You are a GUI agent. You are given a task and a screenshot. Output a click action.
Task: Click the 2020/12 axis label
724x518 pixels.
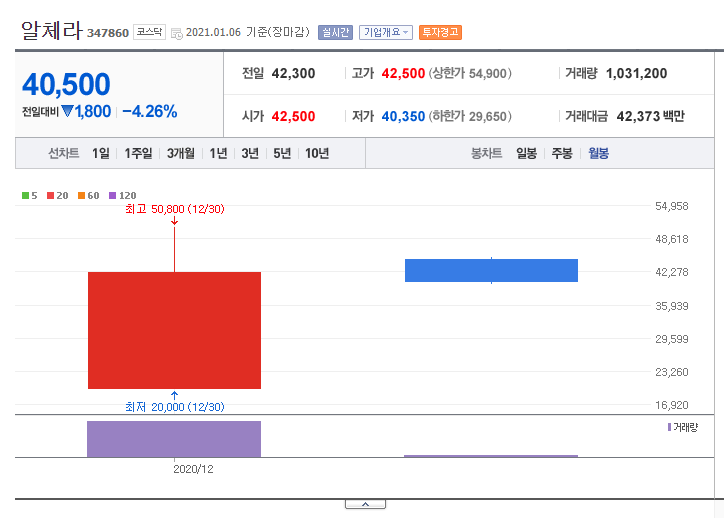click(193, 469)
